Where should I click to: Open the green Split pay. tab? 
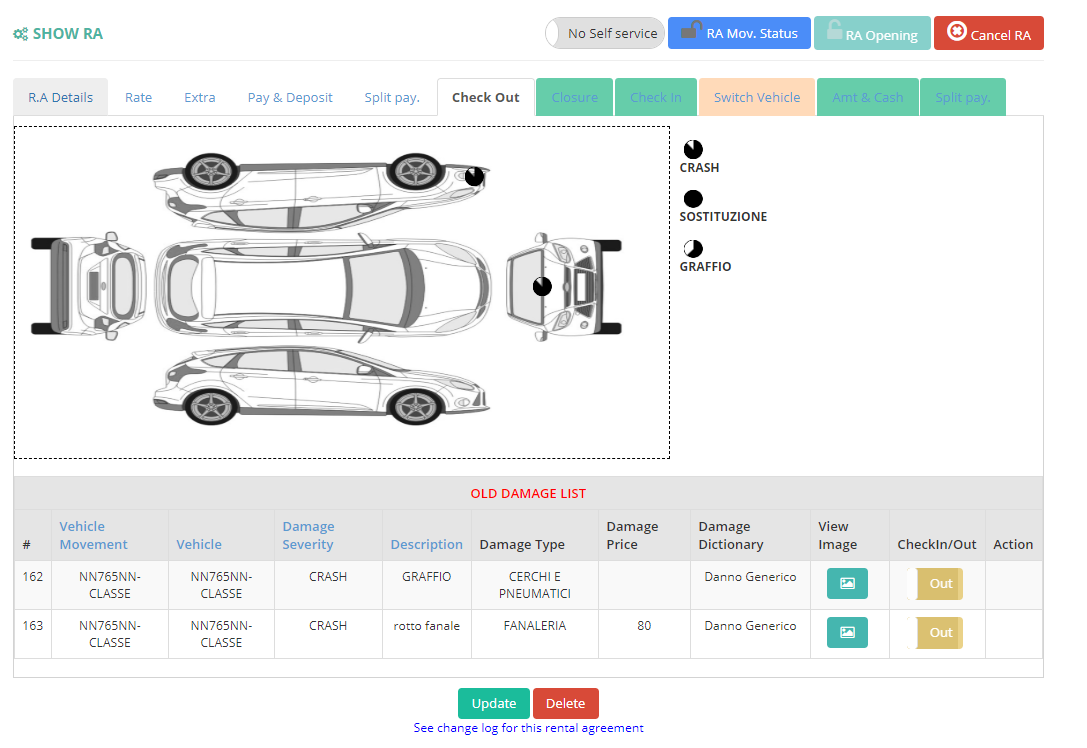pyautogui.click(x=963, y=97)
